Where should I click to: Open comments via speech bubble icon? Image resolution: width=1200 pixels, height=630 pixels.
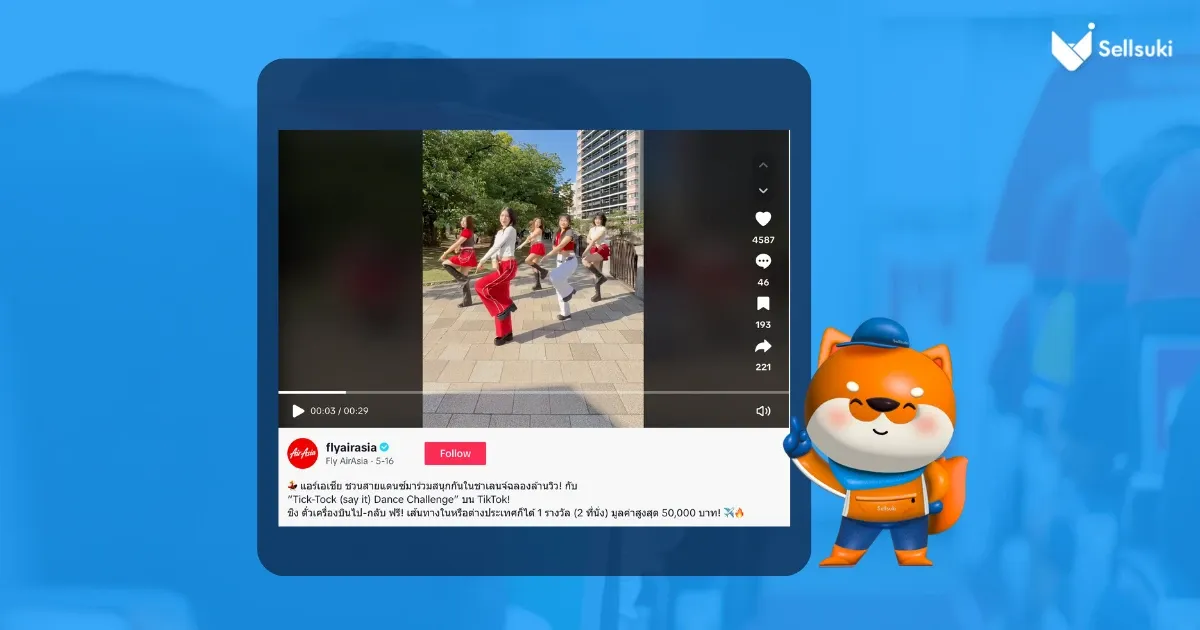coord(763,261)
